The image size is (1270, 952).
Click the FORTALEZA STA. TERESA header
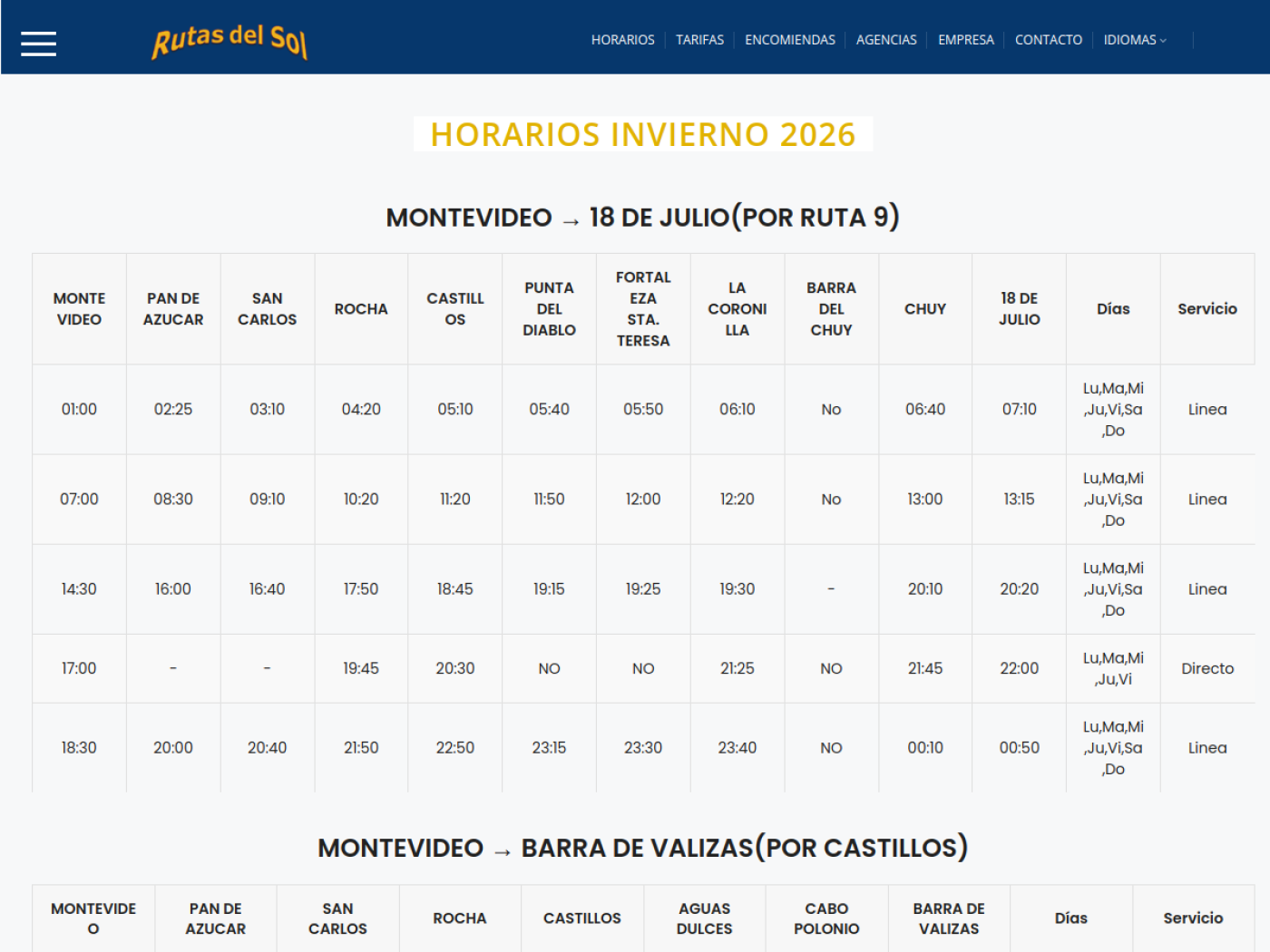643,309
